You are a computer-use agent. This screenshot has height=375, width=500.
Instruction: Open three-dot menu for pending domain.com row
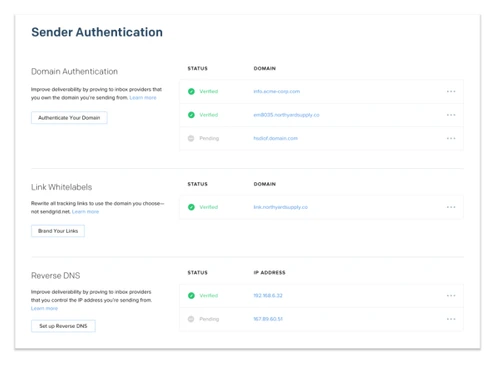(x=451, y=138)
